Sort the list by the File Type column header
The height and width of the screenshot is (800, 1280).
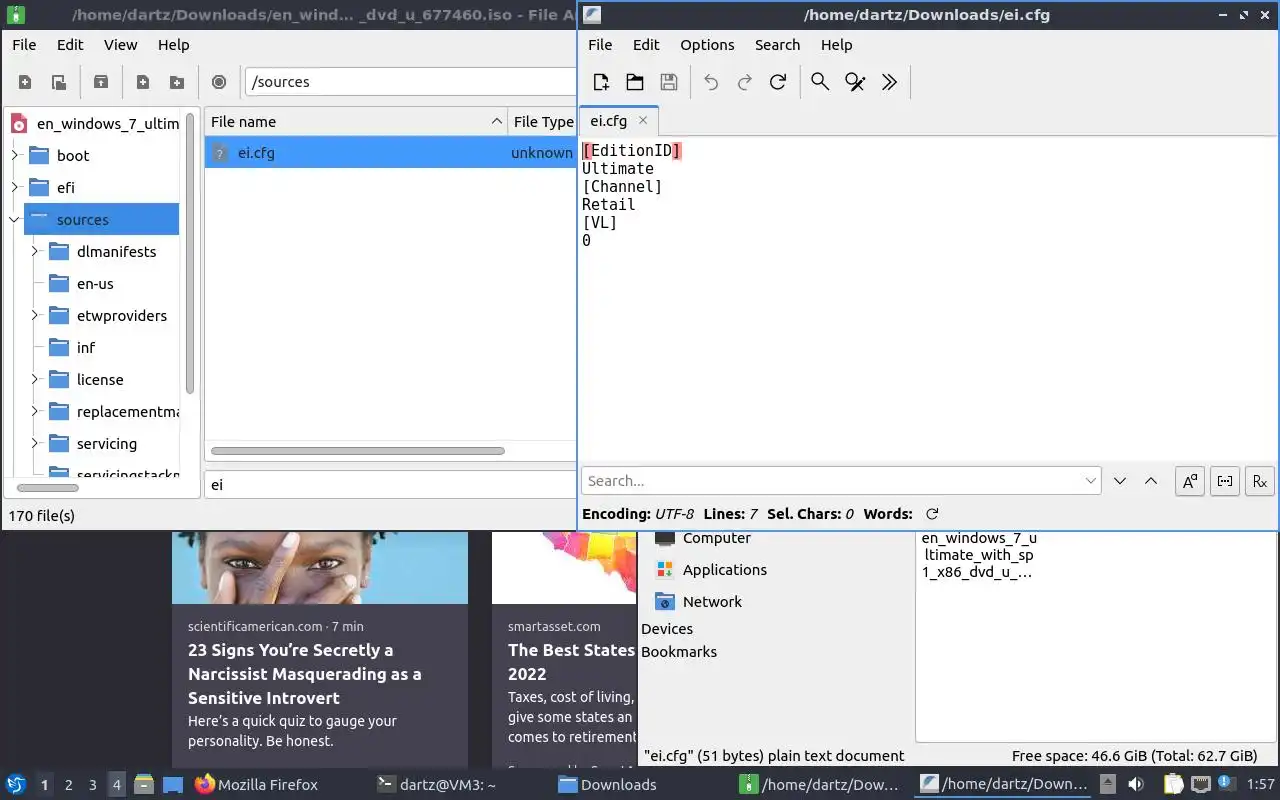click(x=543, y=122)
